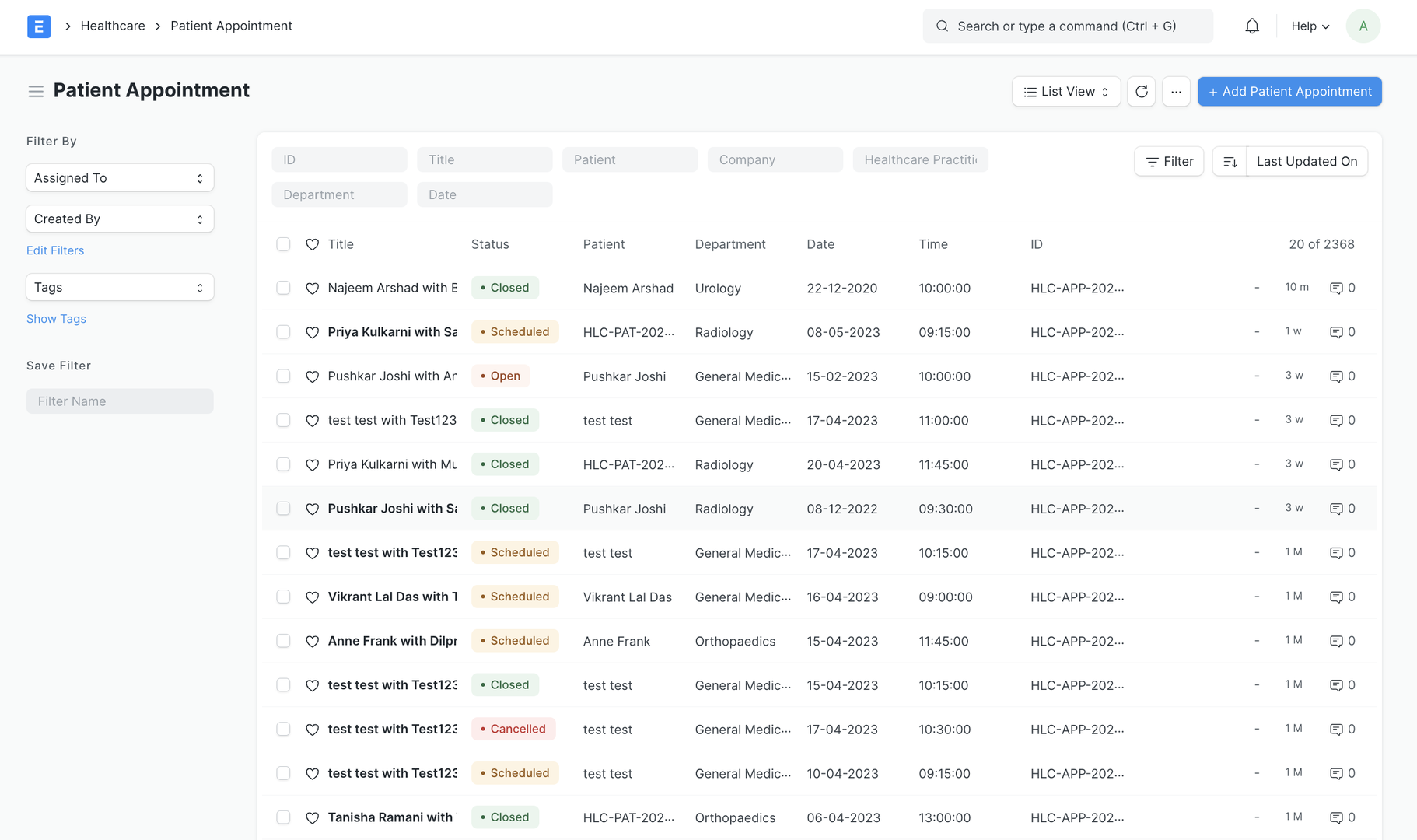Screen dimensions: 1417x840
Task: Open the notifications bell
Action: click(x=1252, y=26)
